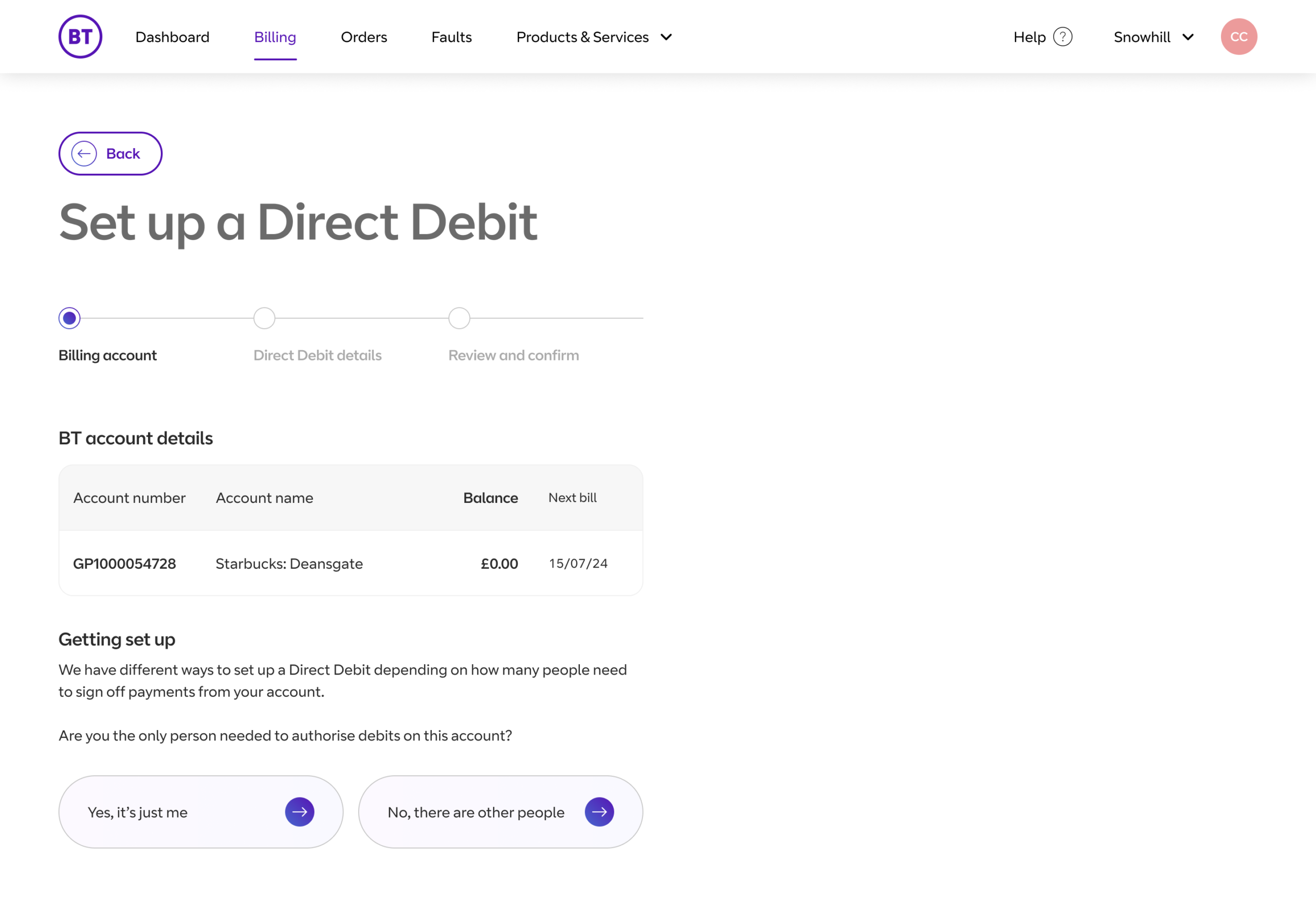This screenshot has height=907, width=1316.
Task: Click the Help question mark icon
Action: [1063, 37]
